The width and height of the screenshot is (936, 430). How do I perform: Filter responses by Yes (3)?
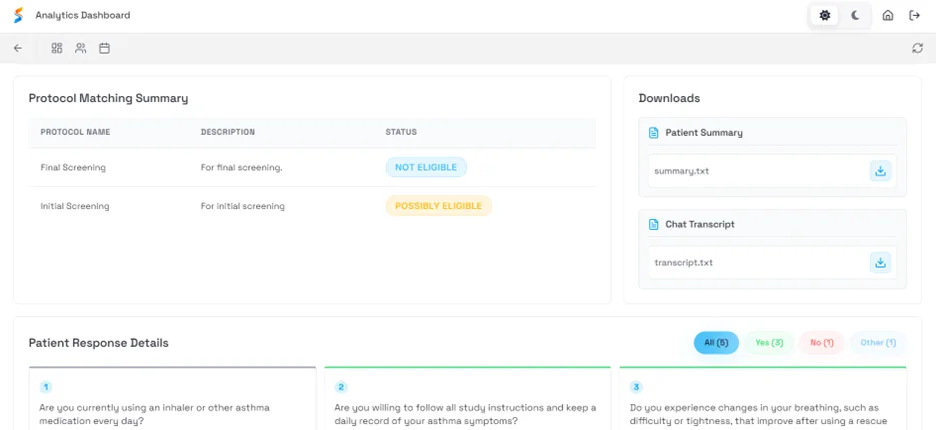[x=769, y=343]
